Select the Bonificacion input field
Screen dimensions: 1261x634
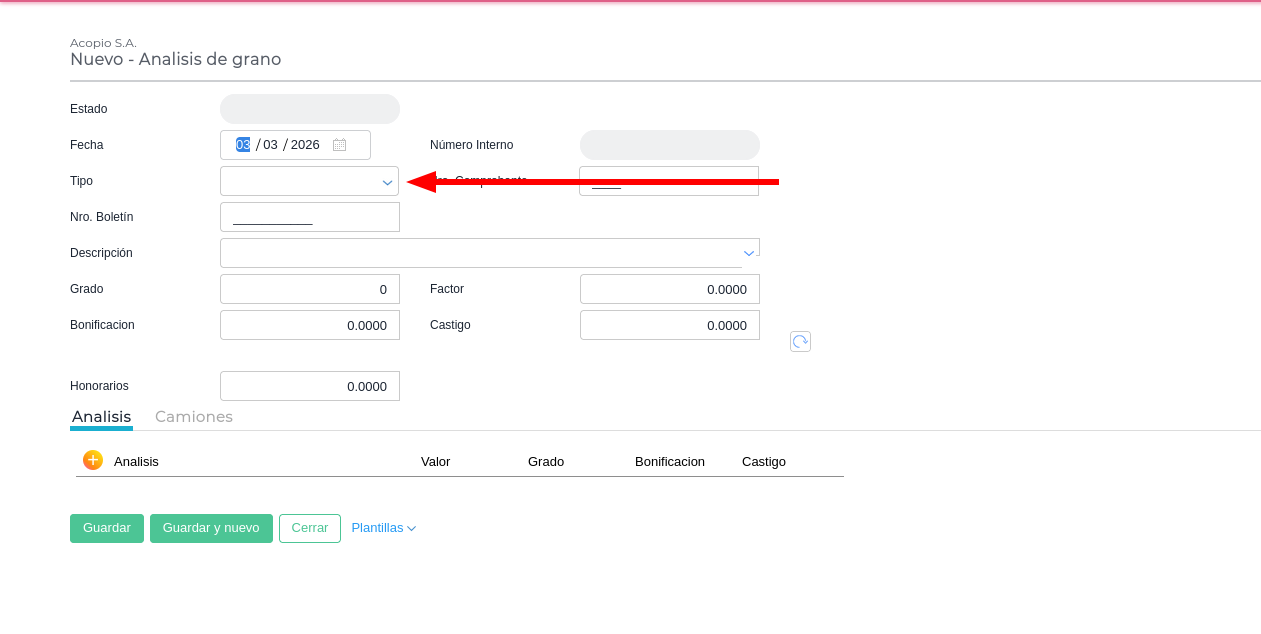310,325
